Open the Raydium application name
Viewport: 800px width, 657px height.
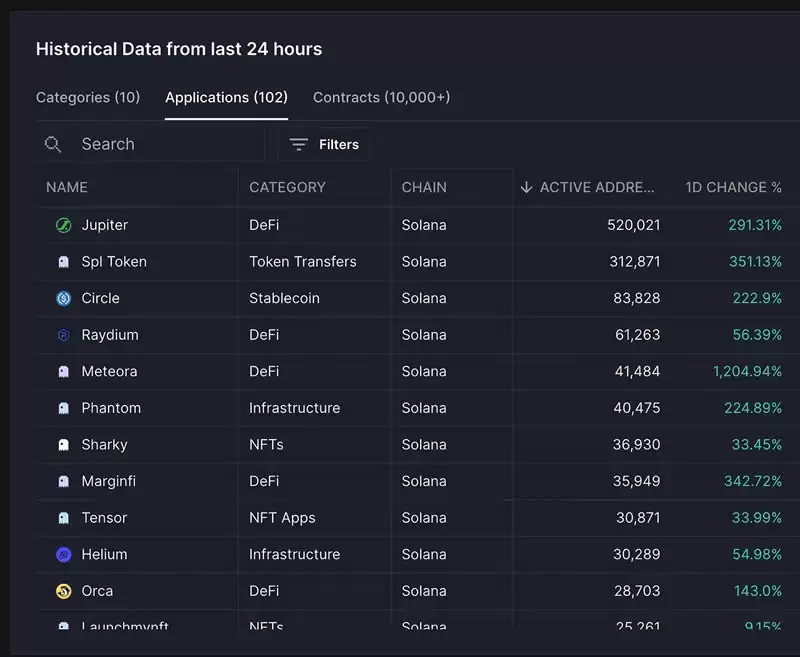[110, 335]
